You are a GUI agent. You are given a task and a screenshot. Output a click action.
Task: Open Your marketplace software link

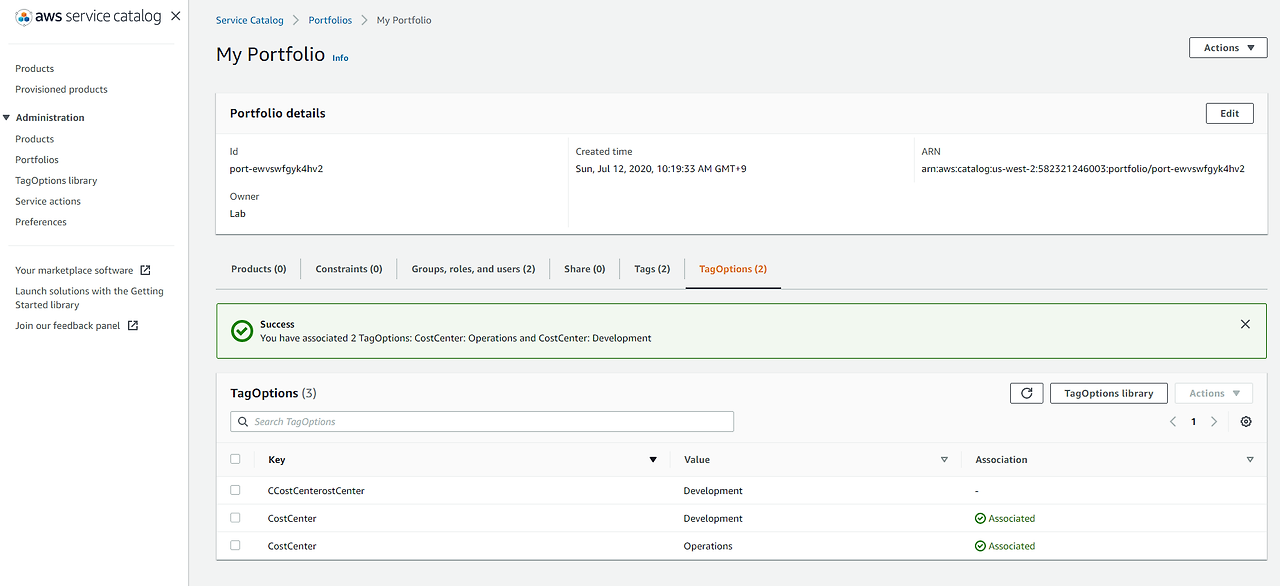click(74, 270)
